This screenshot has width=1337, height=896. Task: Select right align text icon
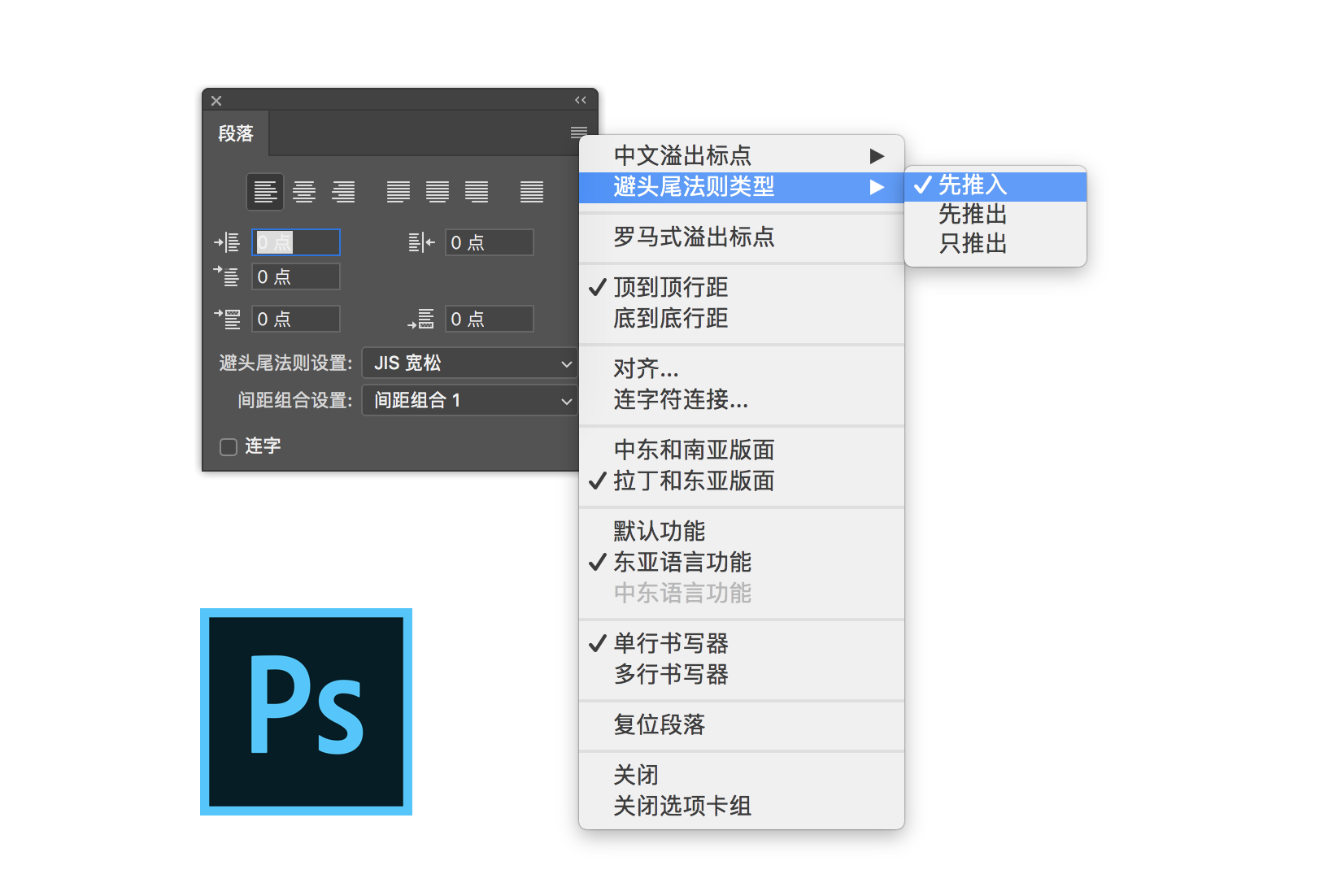(x=343, y=192)
